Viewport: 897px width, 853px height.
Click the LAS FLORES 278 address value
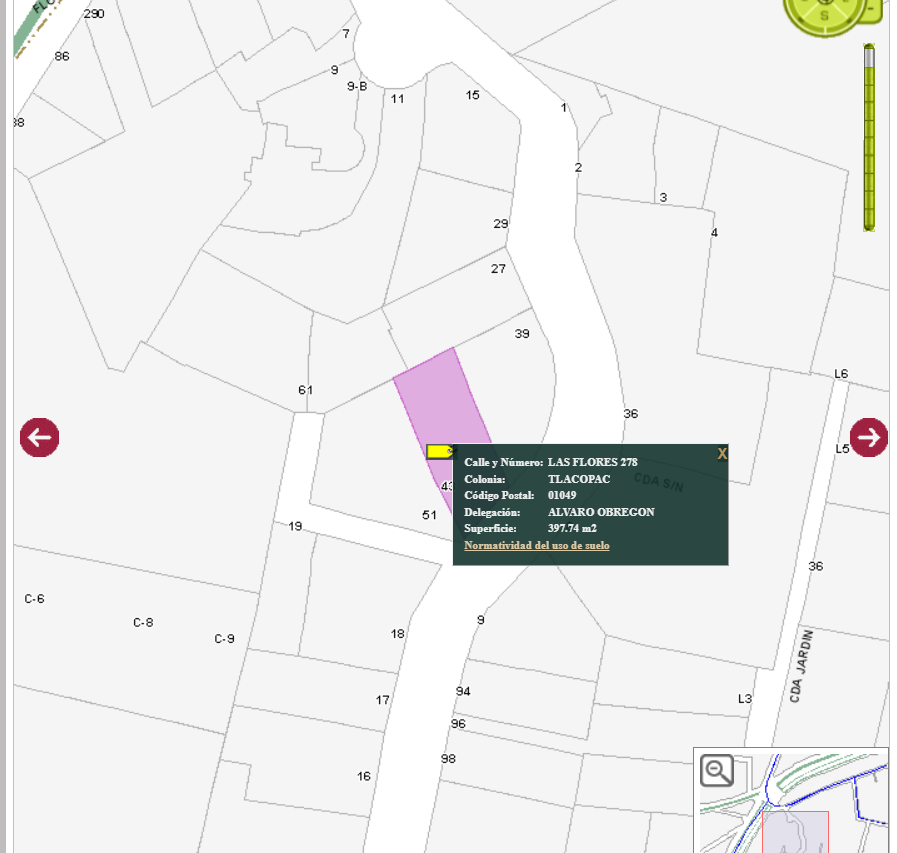(592, 462)
